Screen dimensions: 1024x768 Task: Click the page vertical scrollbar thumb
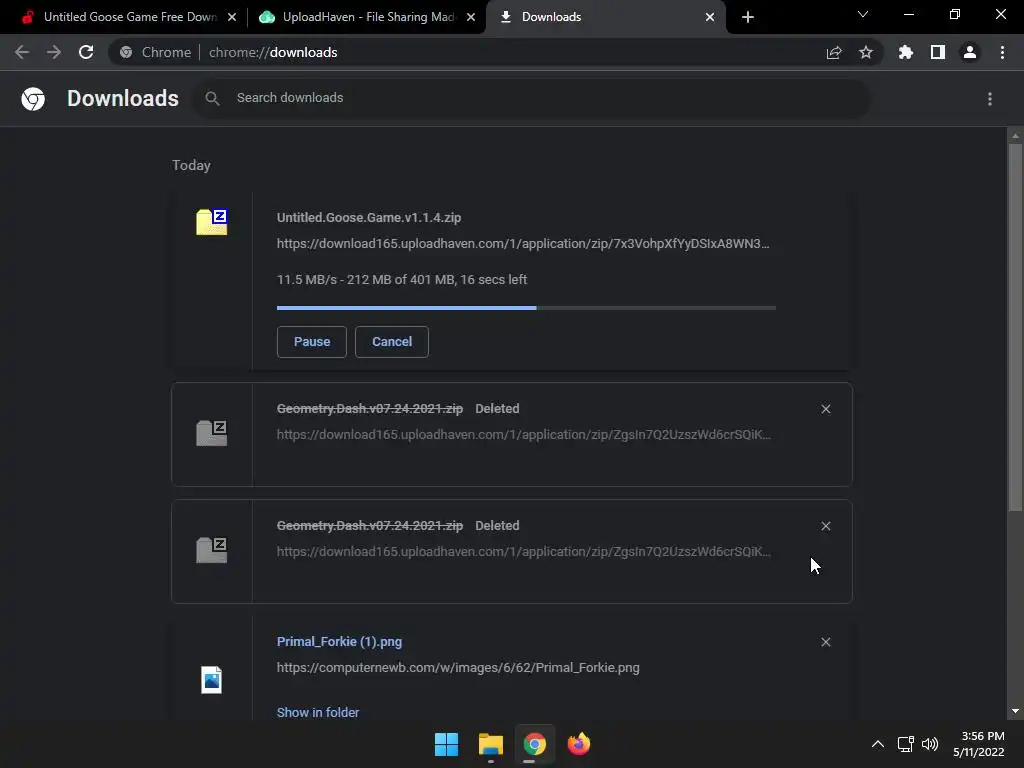coord(1015,327)
